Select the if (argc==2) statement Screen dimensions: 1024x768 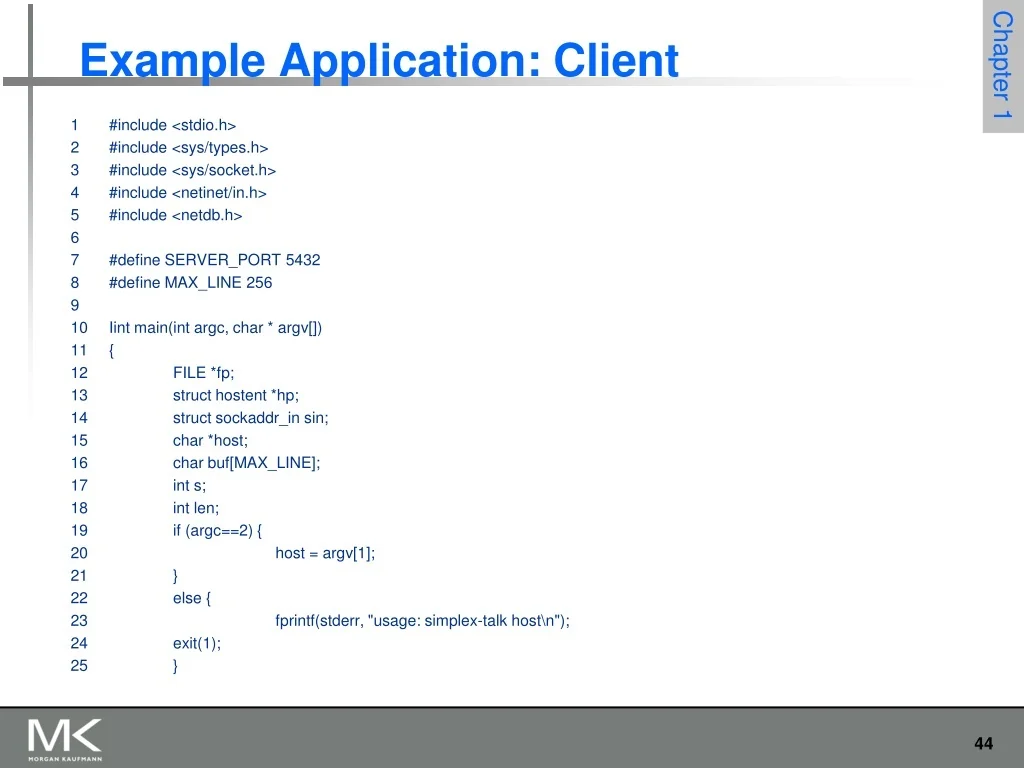(x=217, y=531)
